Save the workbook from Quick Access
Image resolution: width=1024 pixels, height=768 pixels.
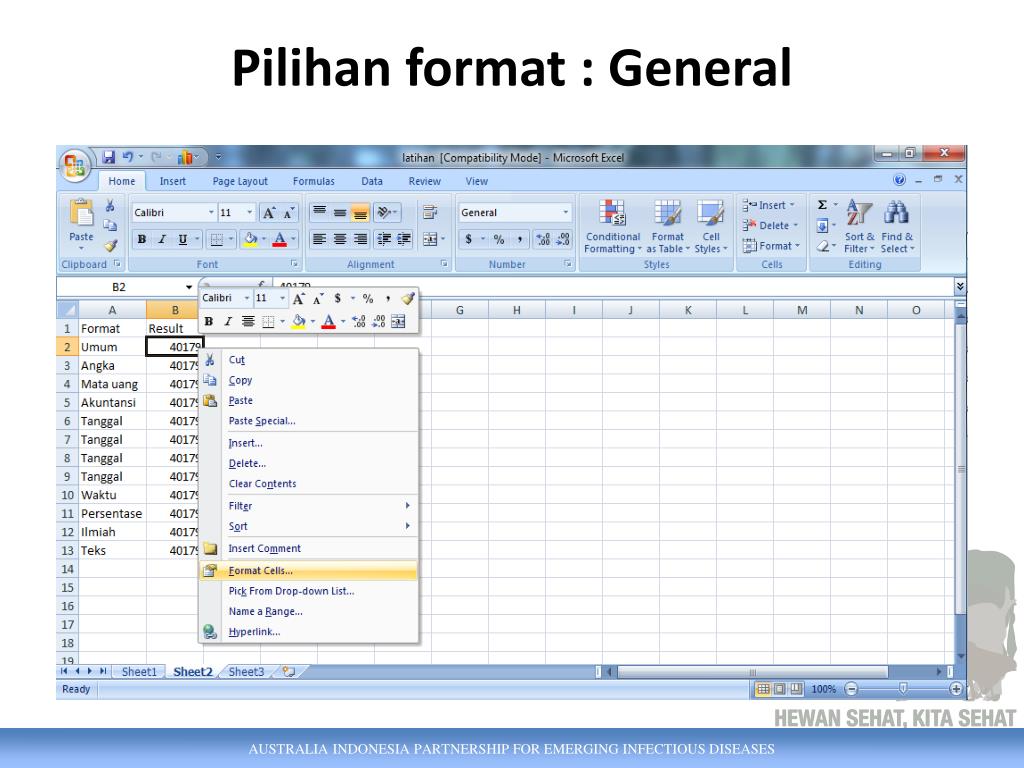click(x=109, y=157)
